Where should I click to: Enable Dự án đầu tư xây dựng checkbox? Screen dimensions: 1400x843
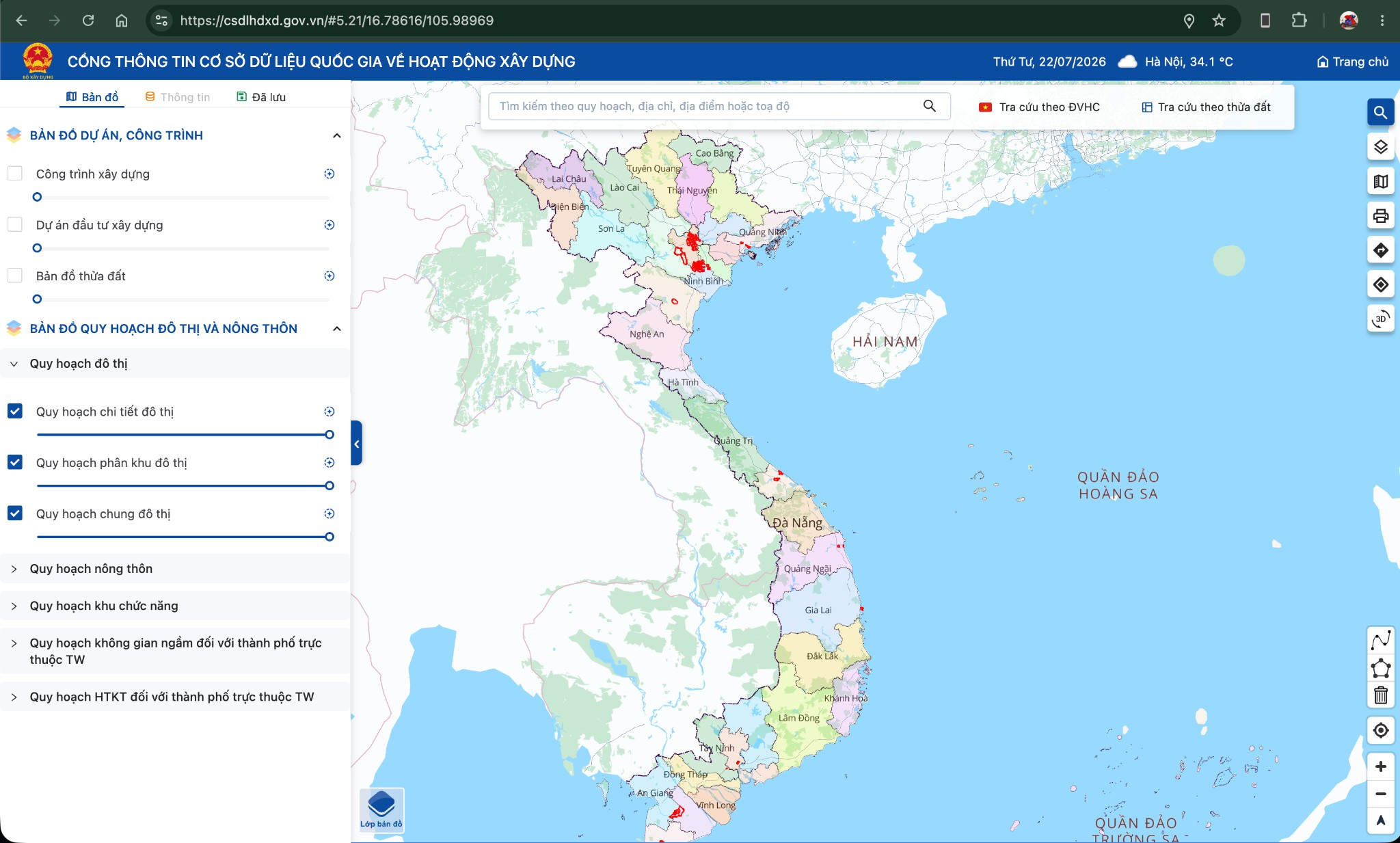15,225
